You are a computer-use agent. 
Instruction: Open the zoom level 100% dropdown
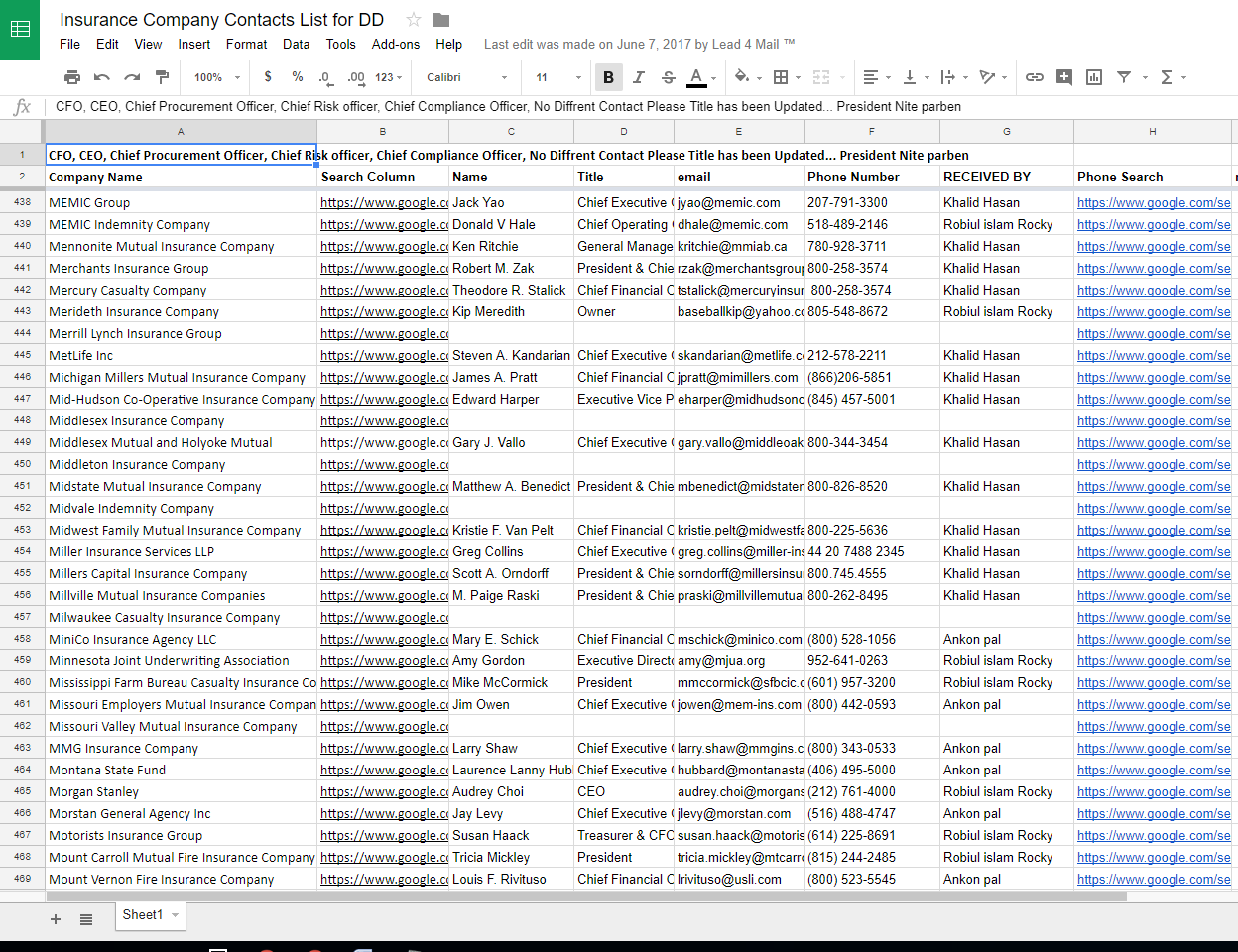point(217,77)
